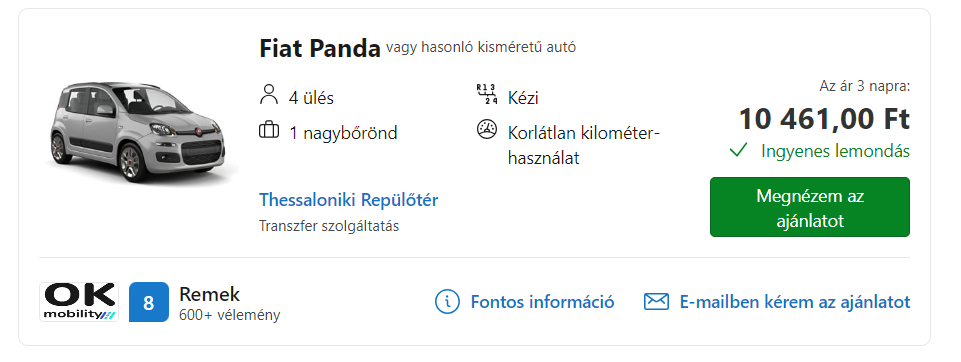Click the blue rating score 8 badge
The height and width of the screenshot is (362, 961).
[148, 302]
